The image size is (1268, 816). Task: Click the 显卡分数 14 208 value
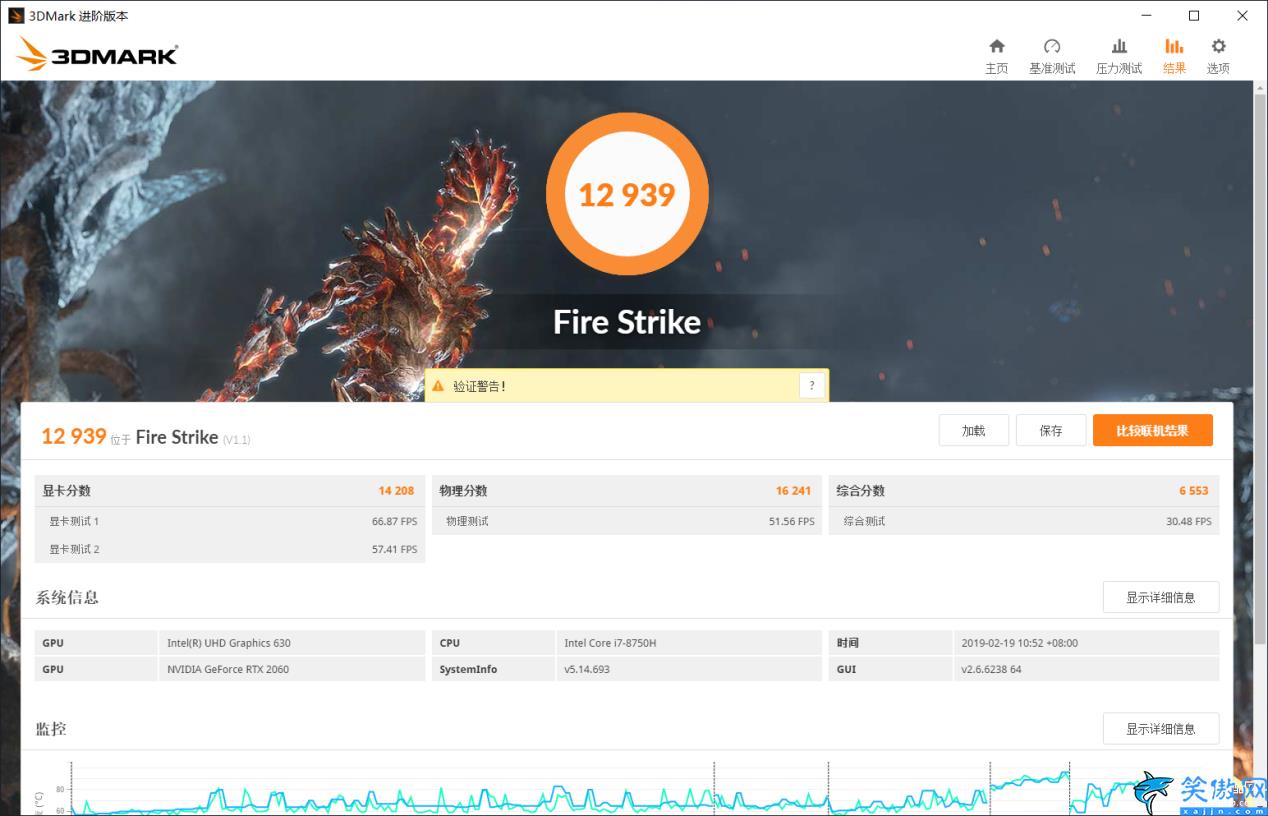click(x=396, y=490)
